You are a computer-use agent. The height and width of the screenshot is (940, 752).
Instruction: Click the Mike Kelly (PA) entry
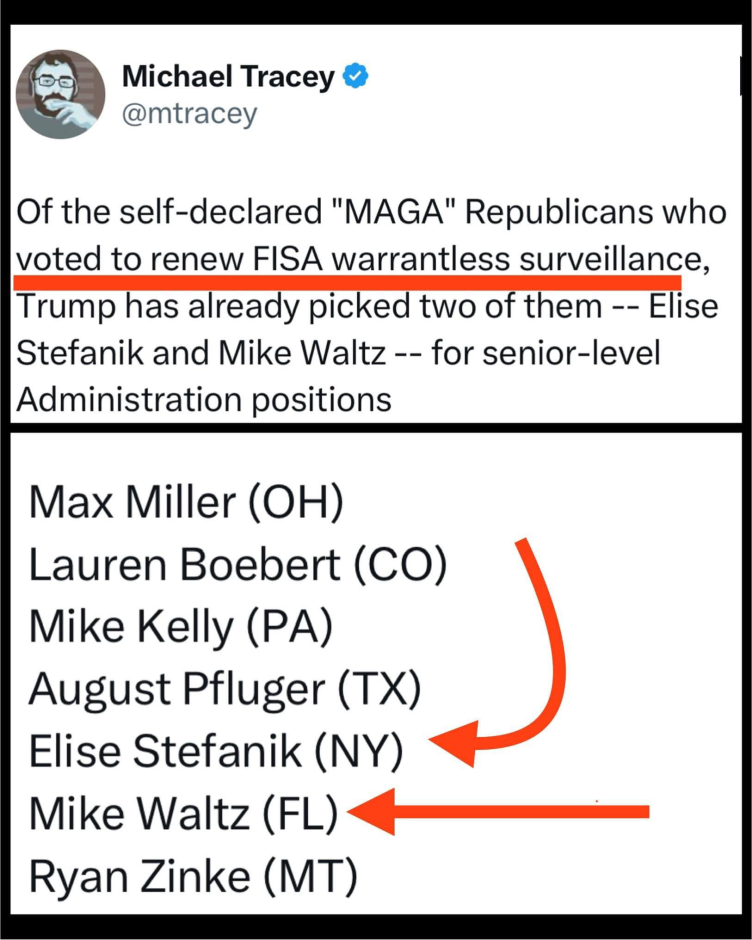[x=180, y=627]
